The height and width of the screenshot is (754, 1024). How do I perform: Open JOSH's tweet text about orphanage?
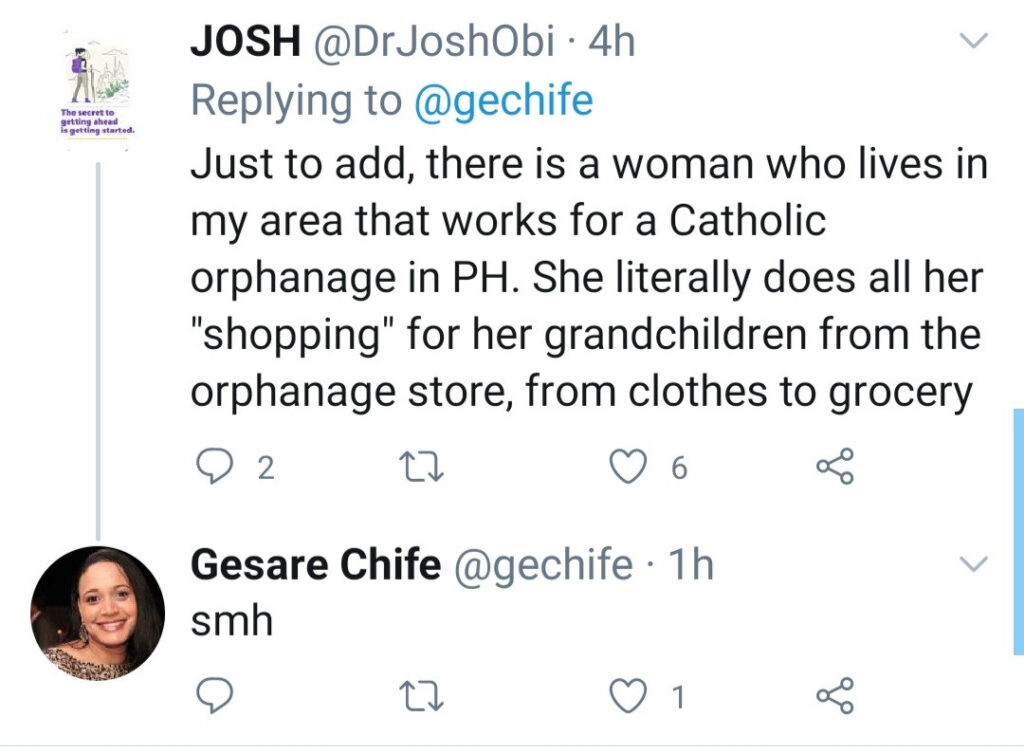point(588,277)
